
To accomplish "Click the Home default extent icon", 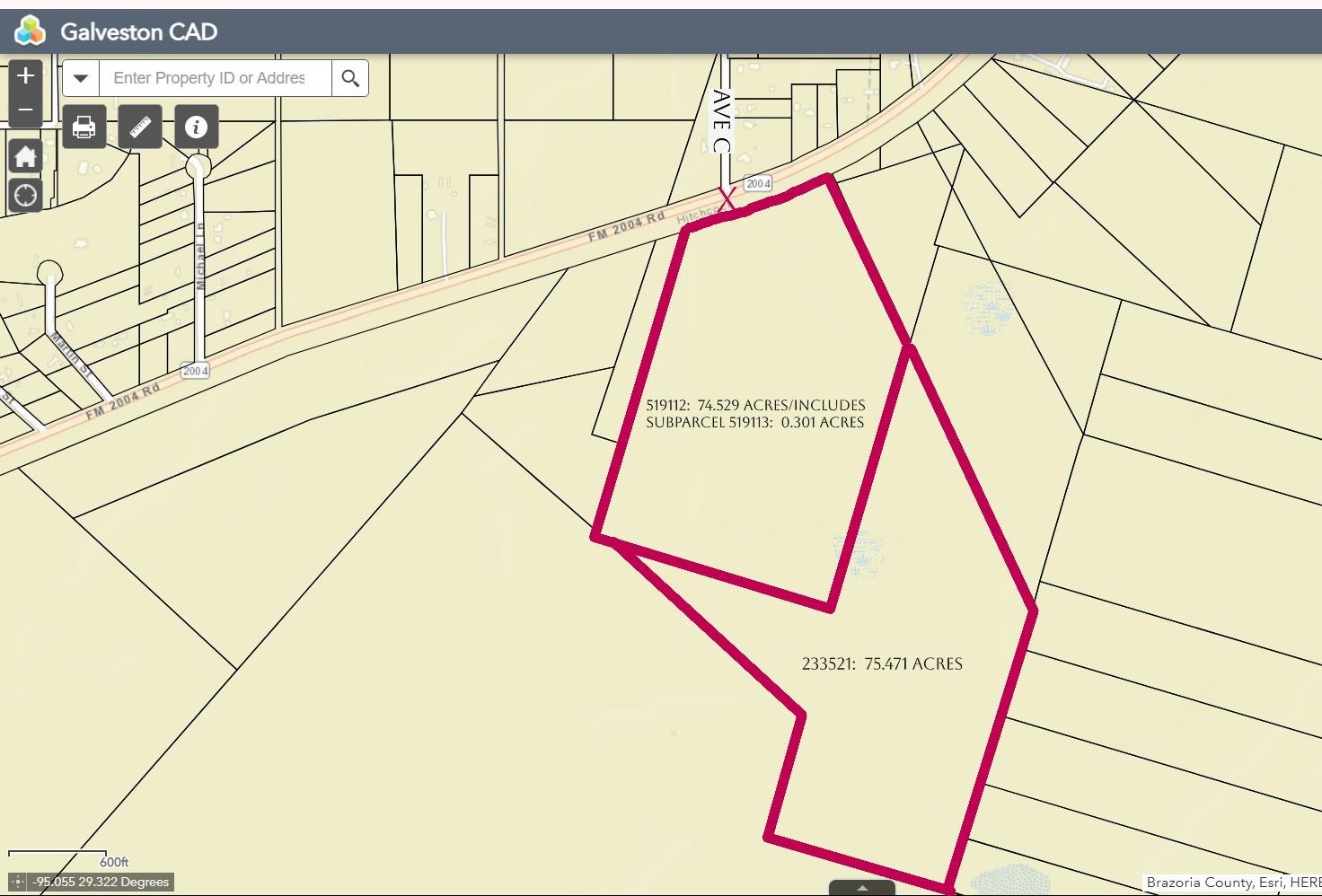I will point(25,156).
